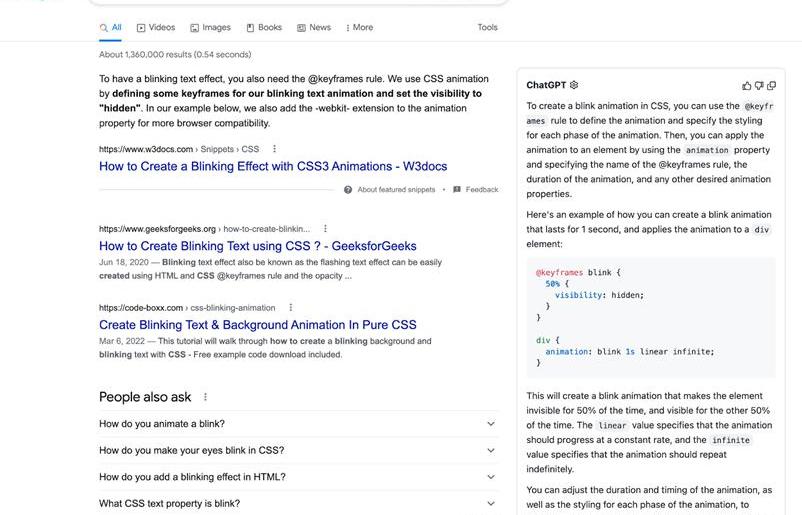Open ChatGPT extension settings gear icon

tap(574, 85)
